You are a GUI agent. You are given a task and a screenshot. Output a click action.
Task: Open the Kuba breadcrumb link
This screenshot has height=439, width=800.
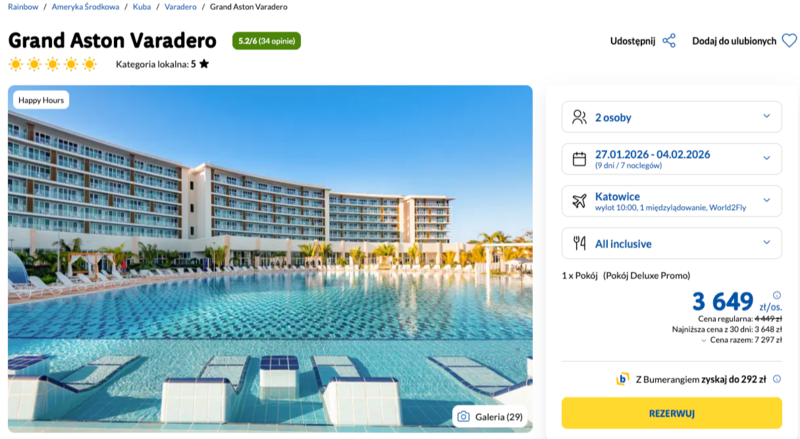point(142,7)
